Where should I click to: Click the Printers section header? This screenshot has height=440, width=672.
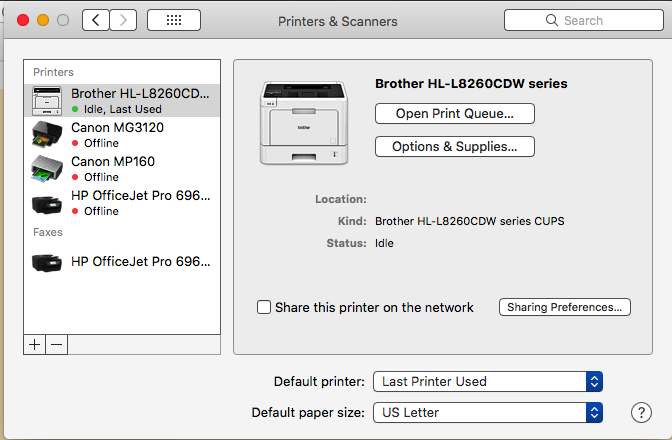click(x=53, y=72)
